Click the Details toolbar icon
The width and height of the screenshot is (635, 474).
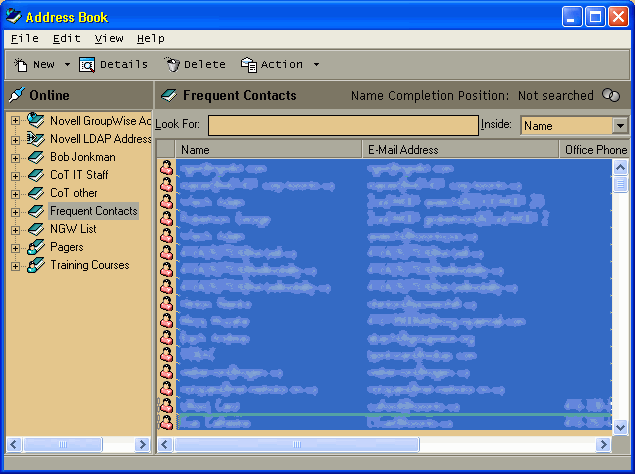87,64
